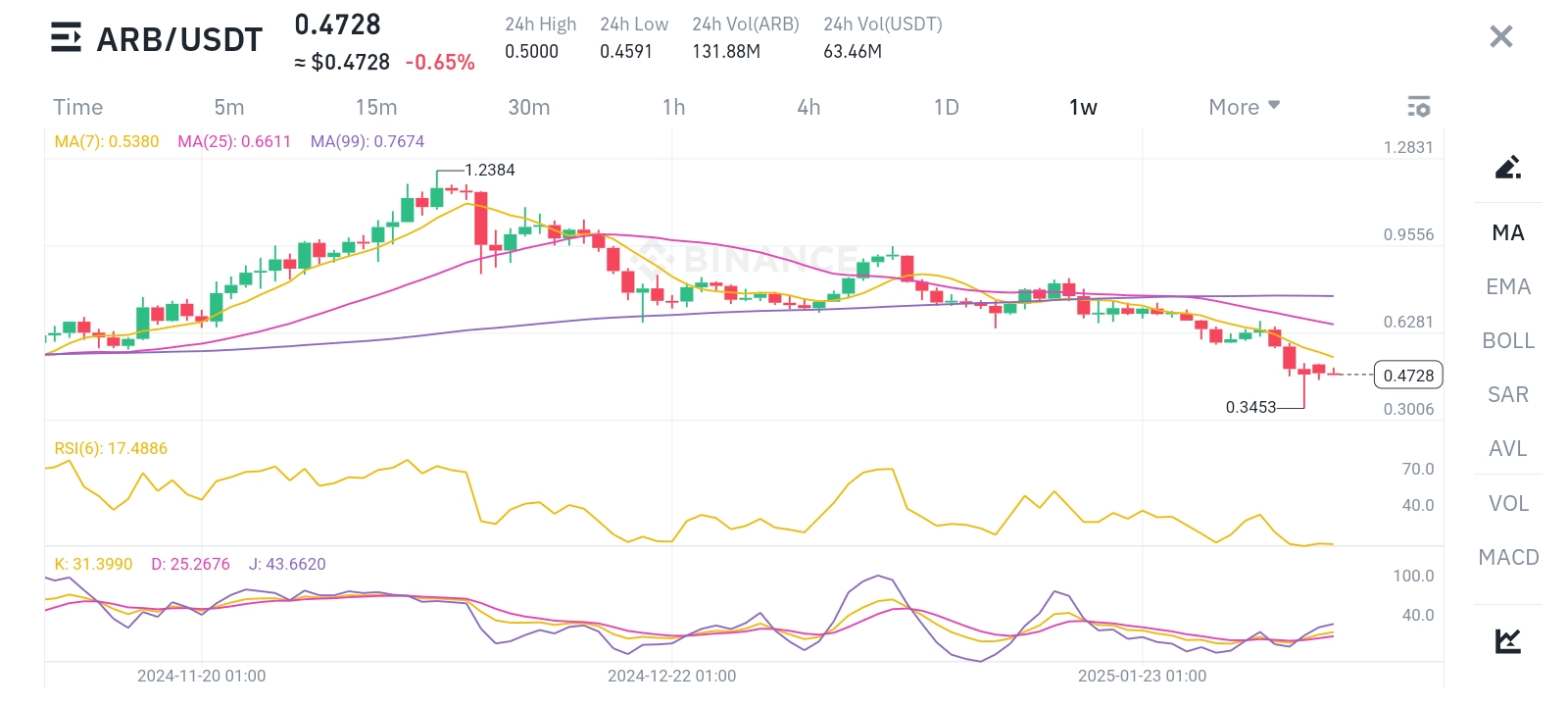This screenshot has height=706, width=1568.
Task: Select the 30m timeframe
Action: [529, 107]
